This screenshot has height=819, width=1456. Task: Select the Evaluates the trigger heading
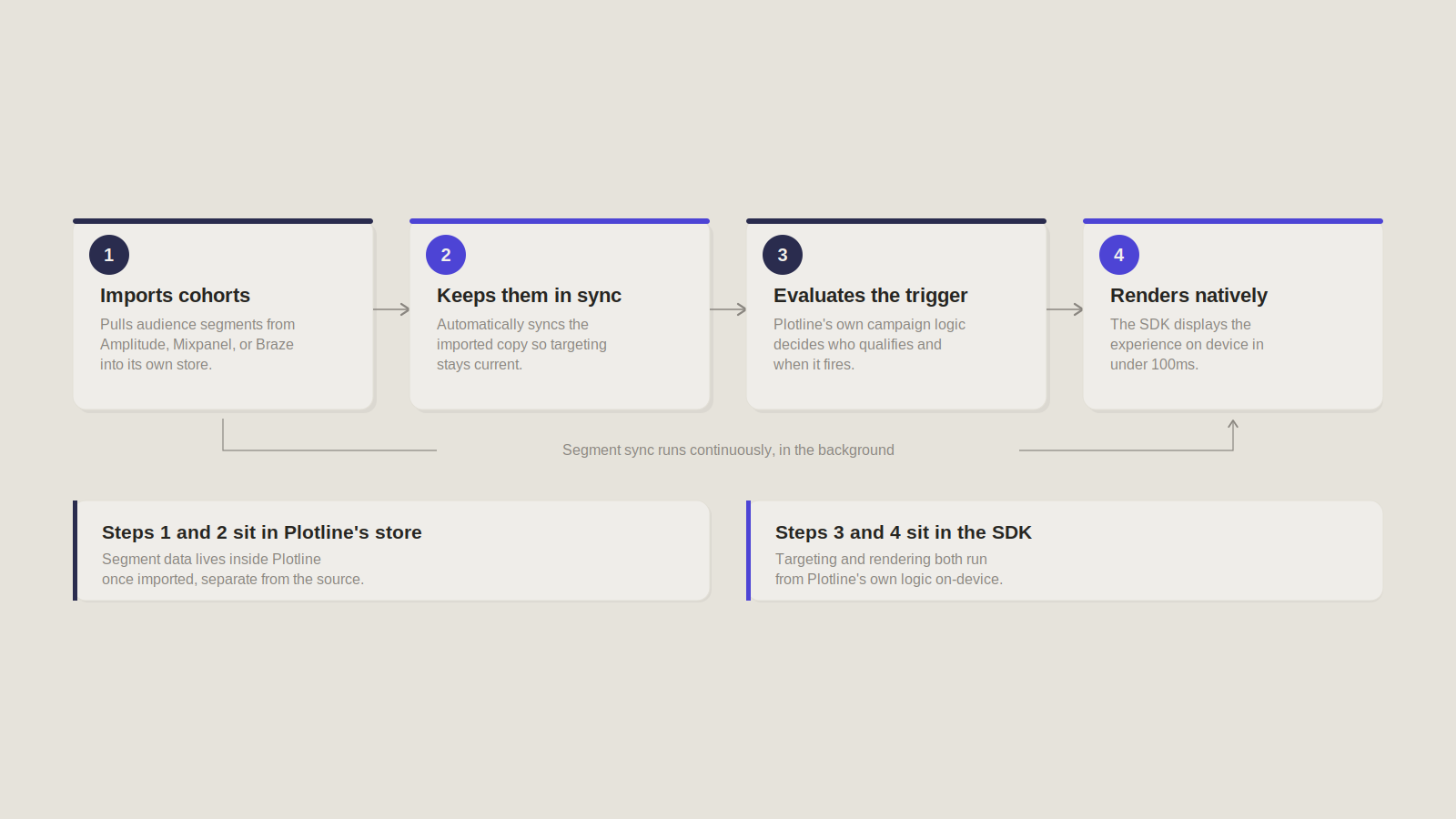tap(870, 296)
